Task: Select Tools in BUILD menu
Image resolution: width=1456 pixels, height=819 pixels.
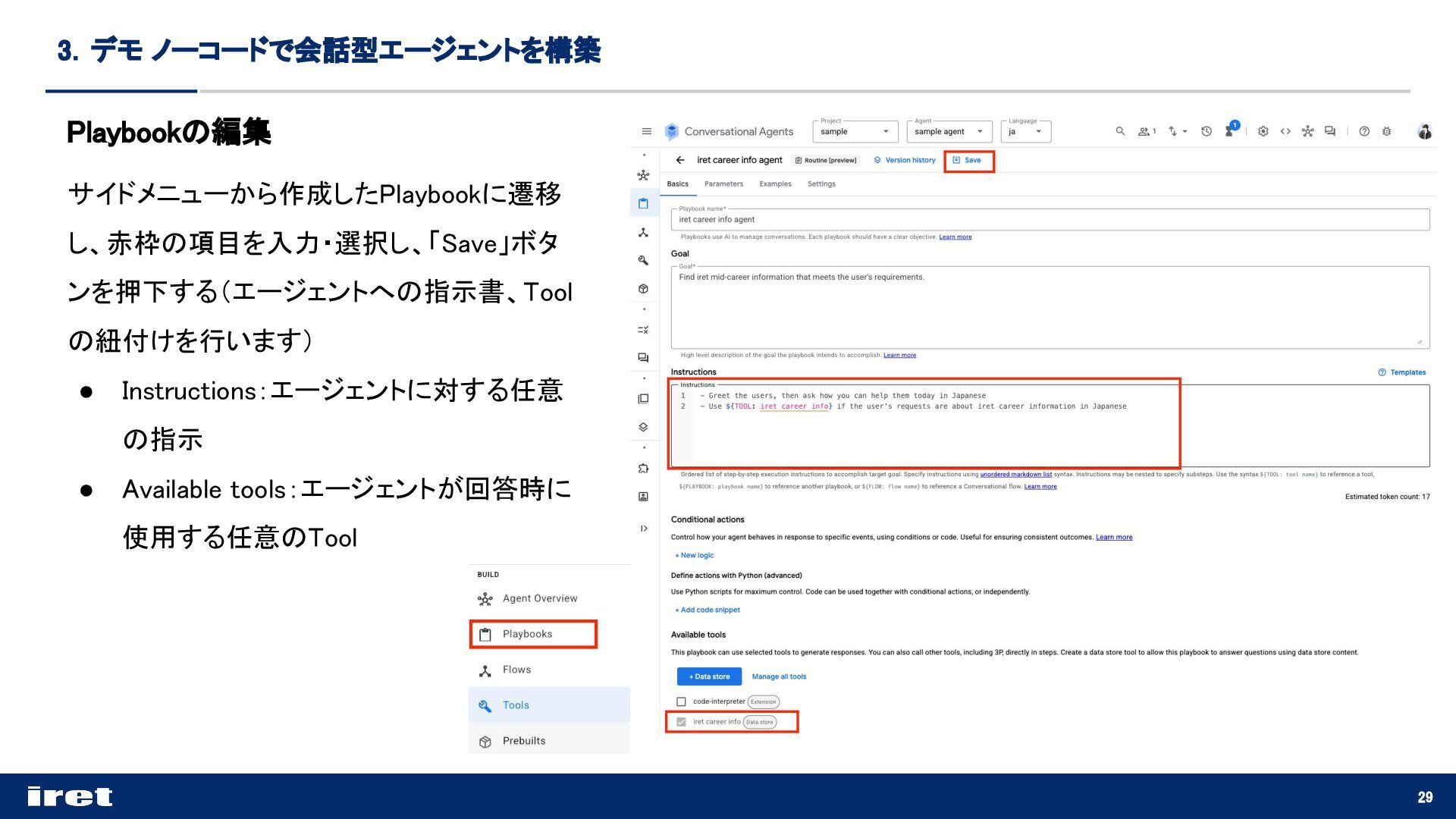Action: tap(549, 705)
